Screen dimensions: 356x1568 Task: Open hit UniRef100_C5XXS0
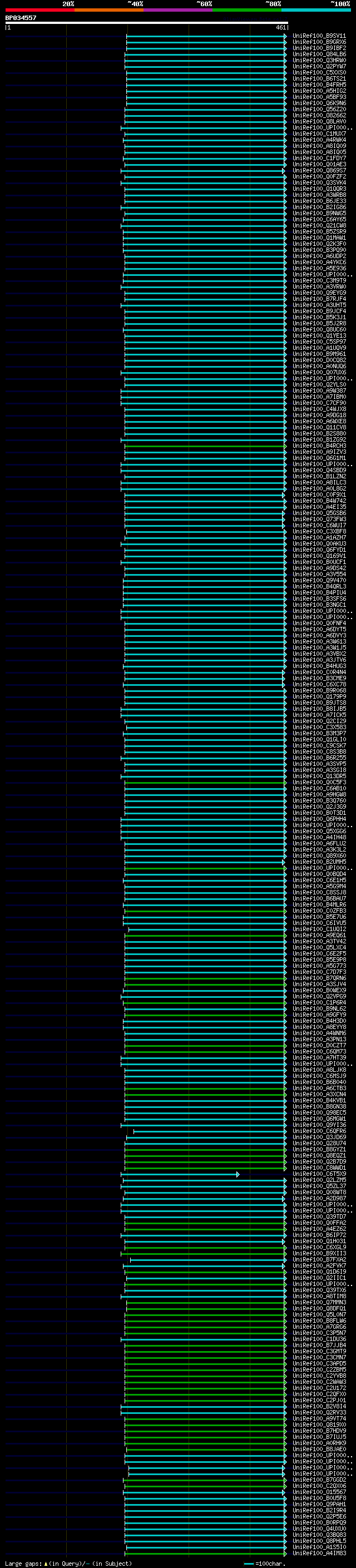319,72
